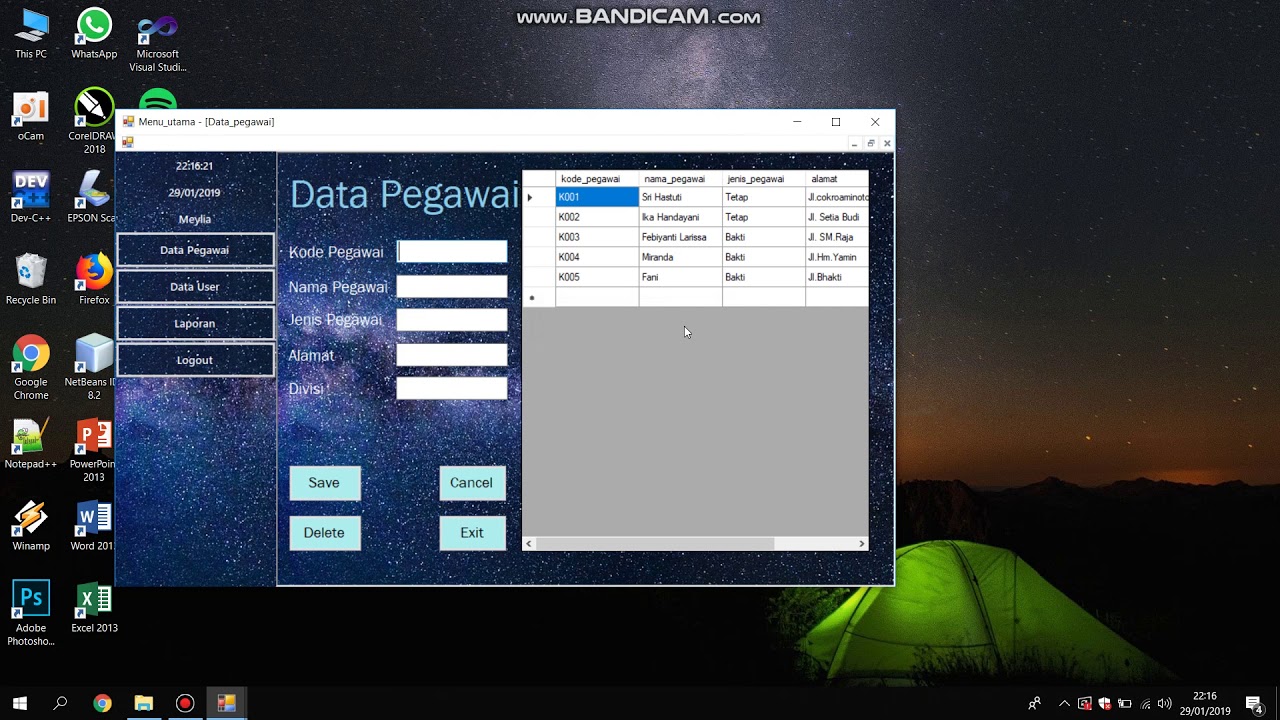Click the Miranda name cell
Viewport: 1280px width, 720px height.
680,257
